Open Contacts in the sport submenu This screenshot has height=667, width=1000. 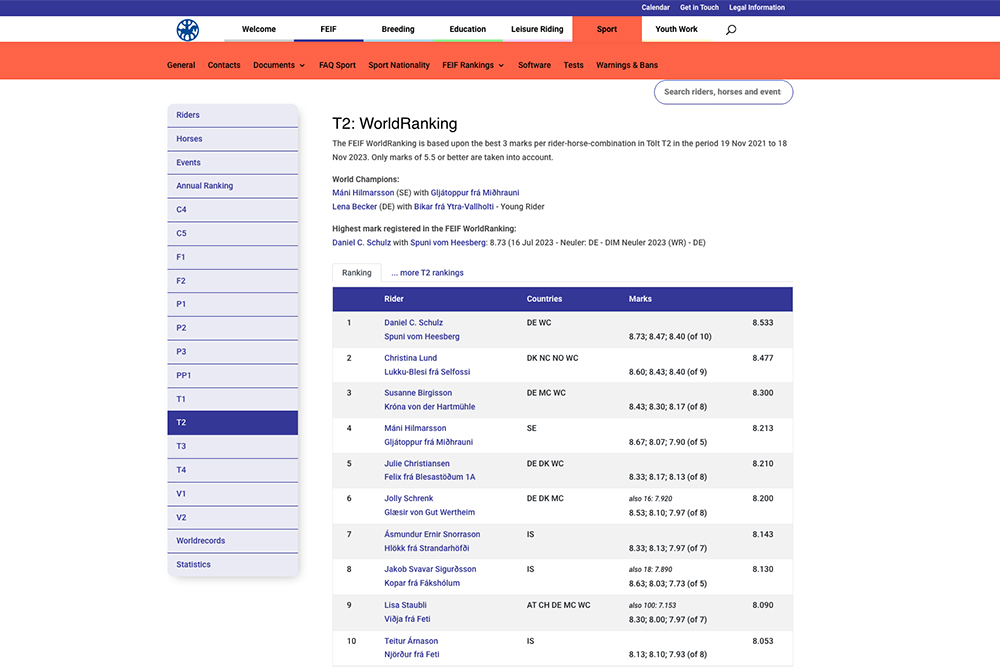point(224,65)
